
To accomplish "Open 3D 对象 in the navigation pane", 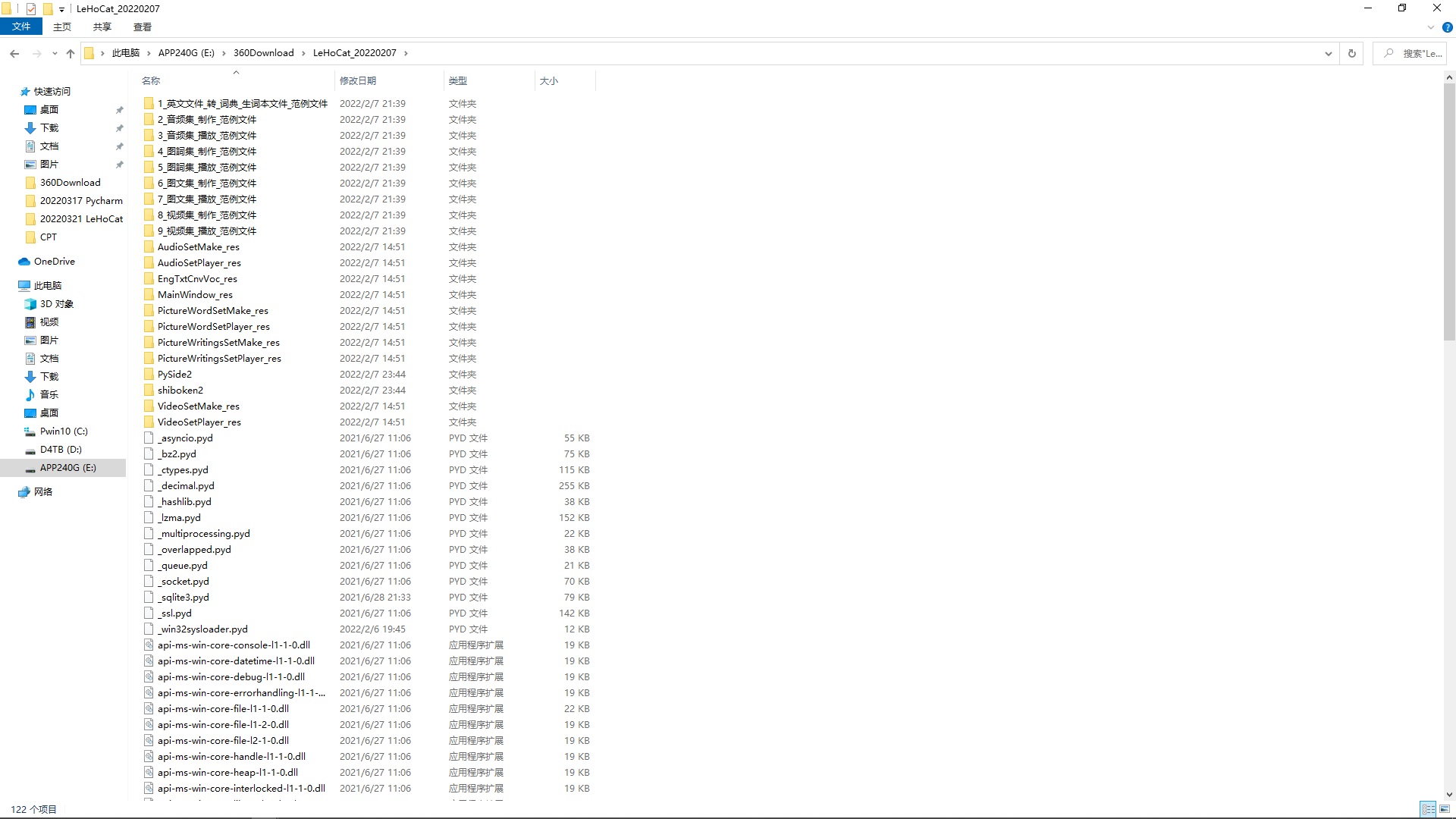I will pyautogui.click(x=56, y=304).
